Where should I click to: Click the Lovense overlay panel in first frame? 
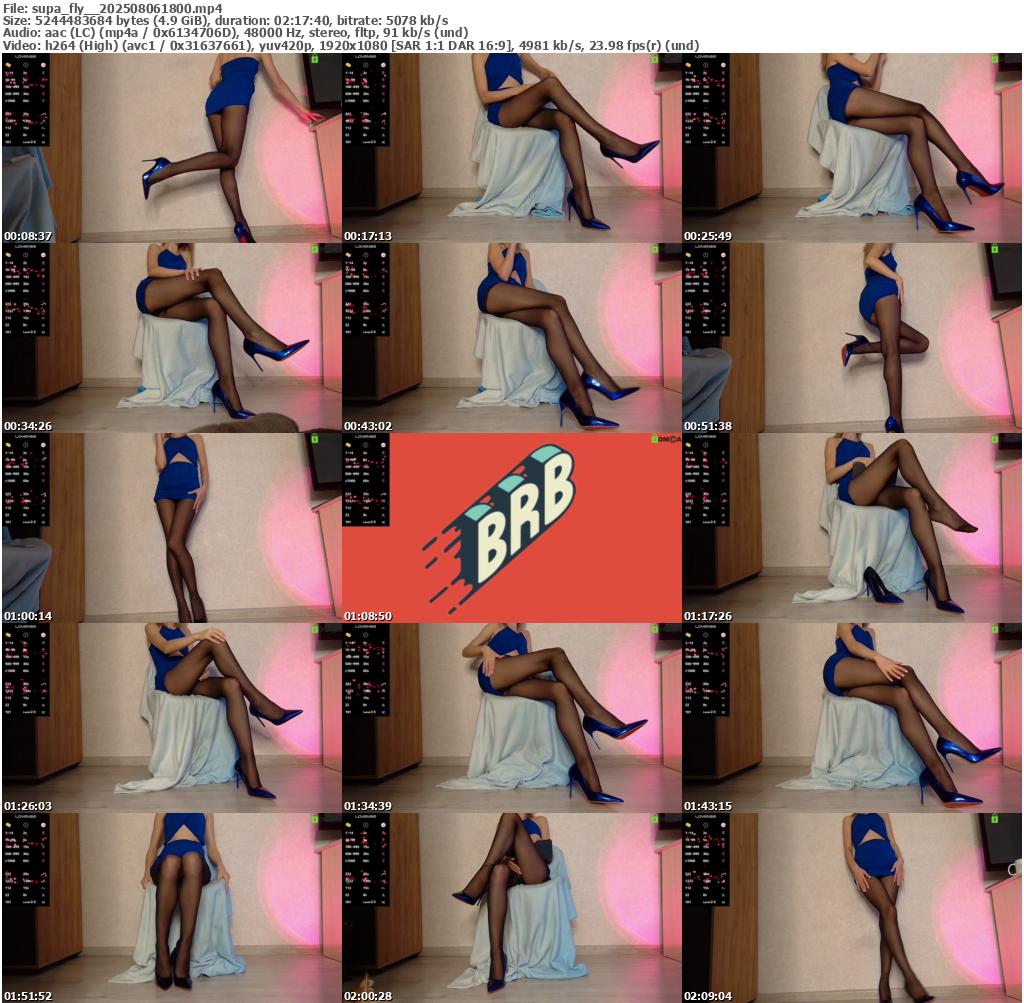[27, 100]
